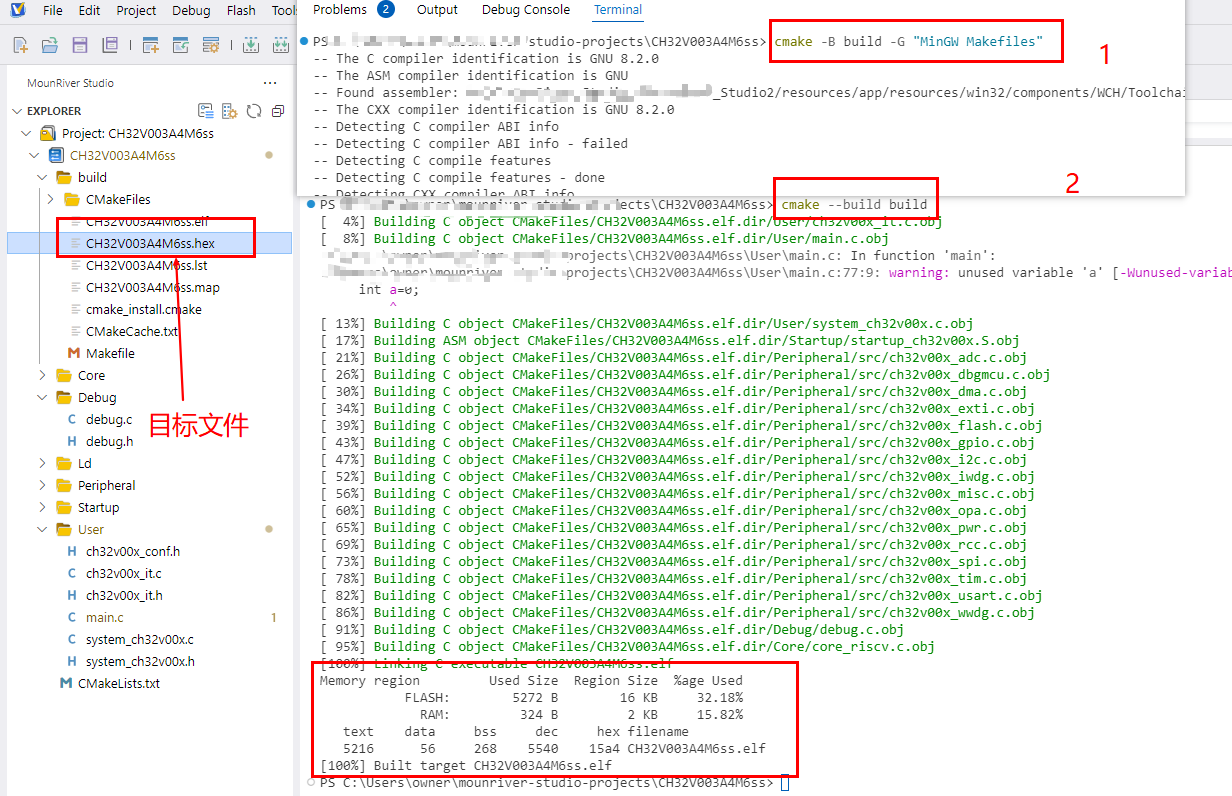Open the Edit menu

click(89, 10)
